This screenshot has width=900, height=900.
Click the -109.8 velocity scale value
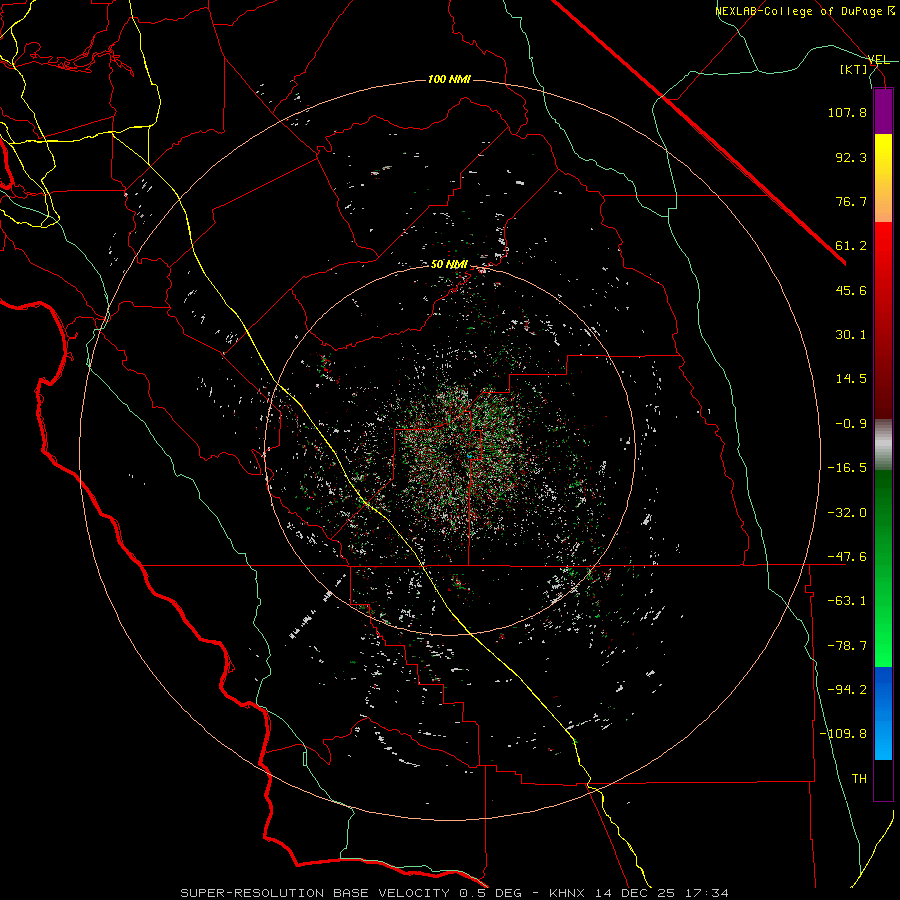pos(844,734)
